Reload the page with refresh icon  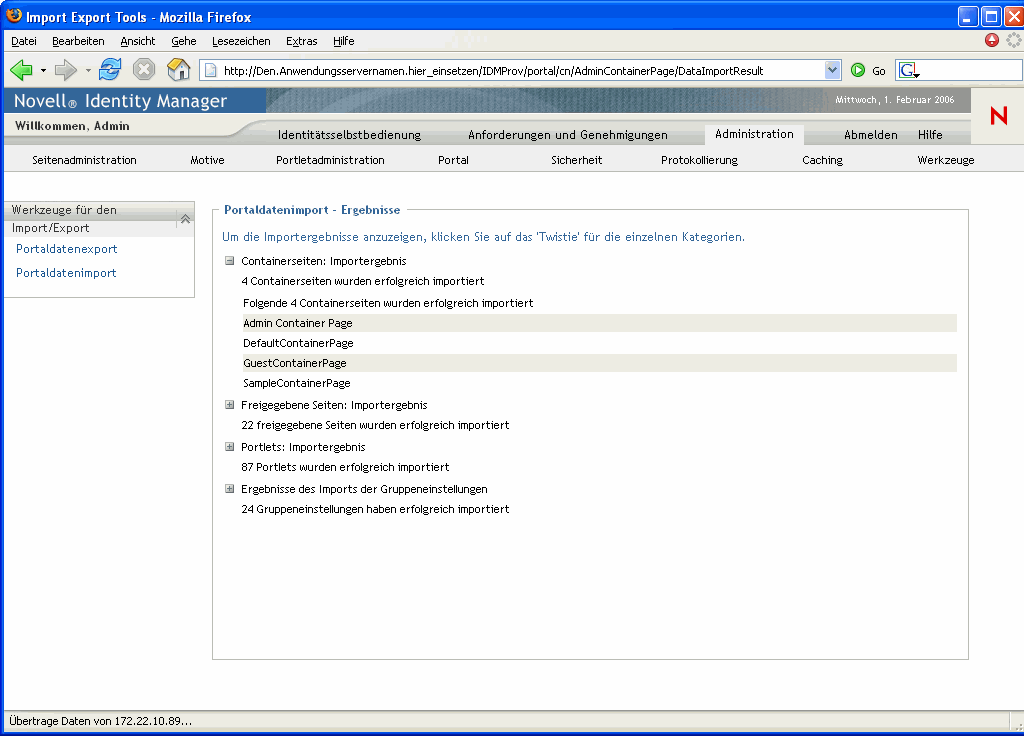pyautogui.click(x=110, y=69)
